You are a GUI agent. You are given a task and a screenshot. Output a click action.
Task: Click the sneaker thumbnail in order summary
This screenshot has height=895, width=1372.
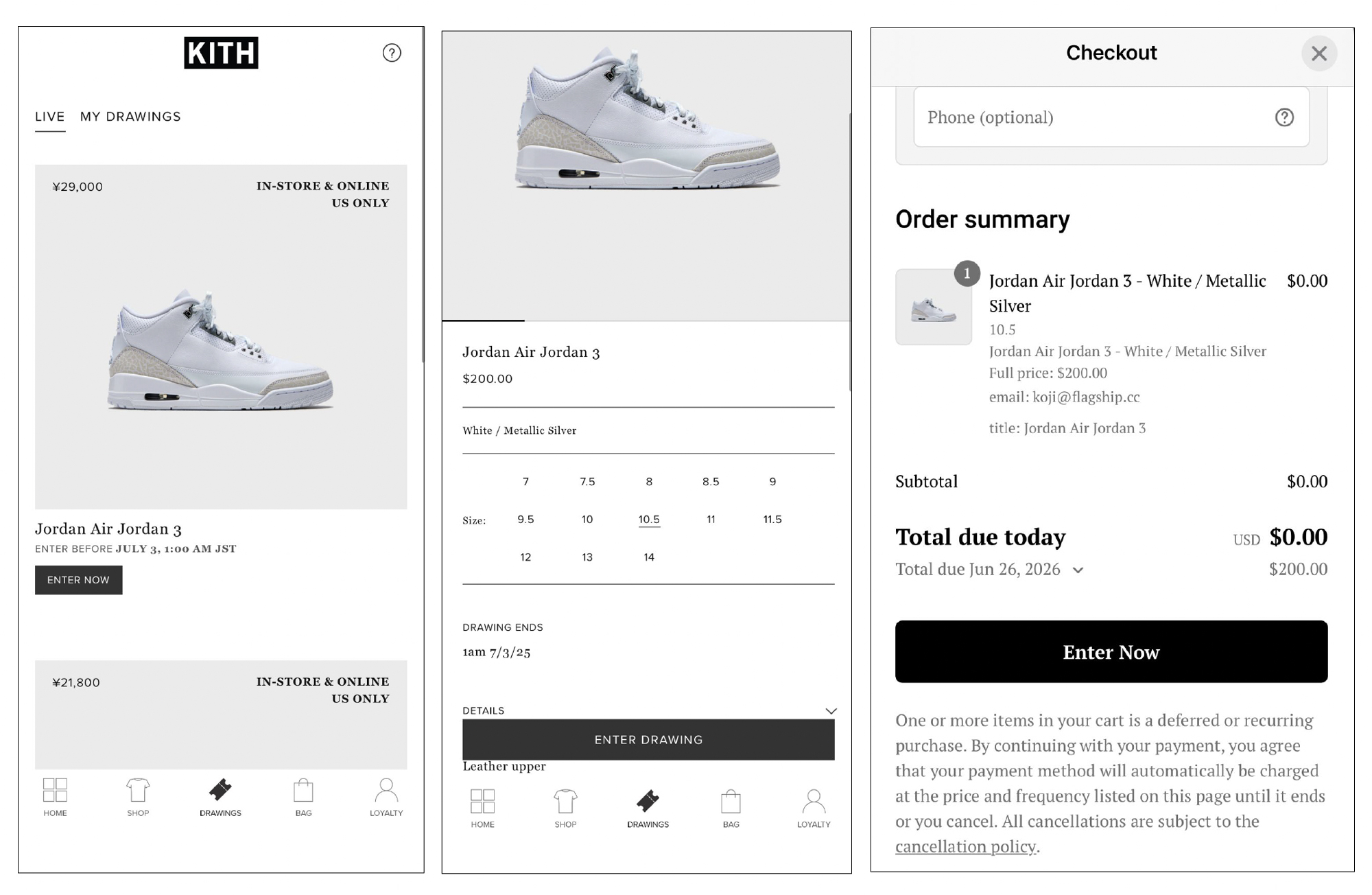[x=933, y=307]
